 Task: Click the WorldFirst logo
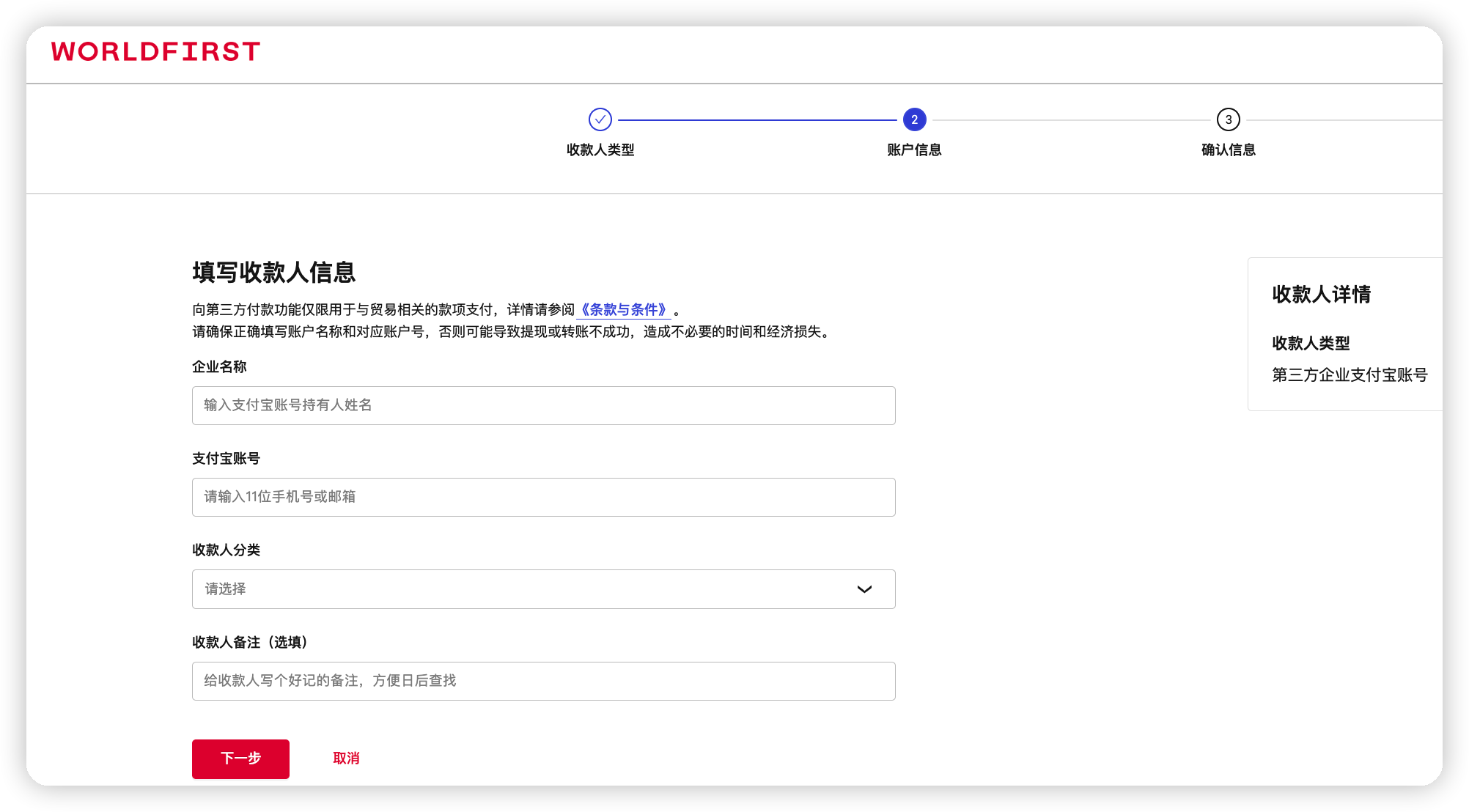click(155, 52)
